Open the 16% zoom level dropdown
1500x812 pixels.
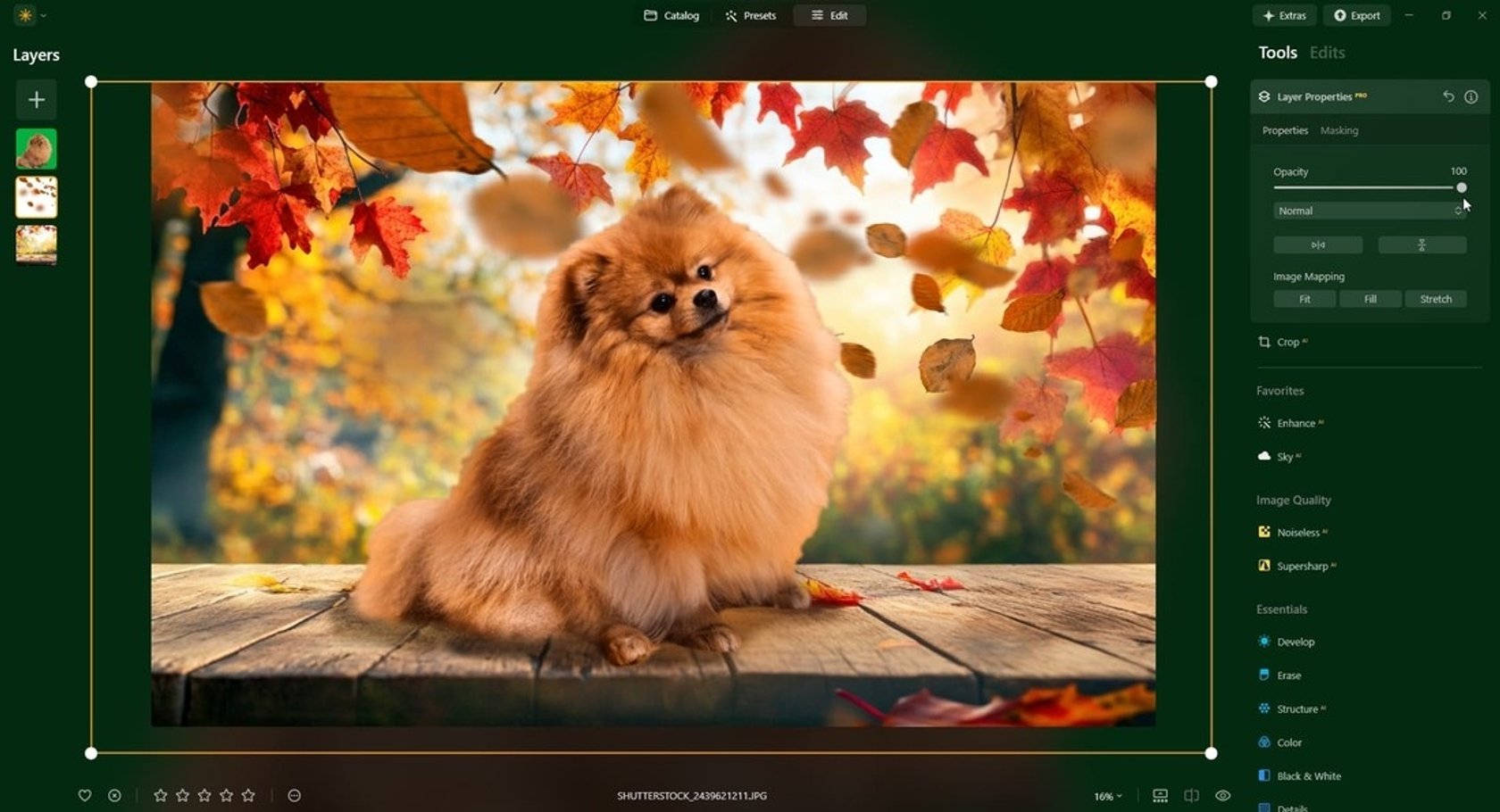coord(1107,794)
